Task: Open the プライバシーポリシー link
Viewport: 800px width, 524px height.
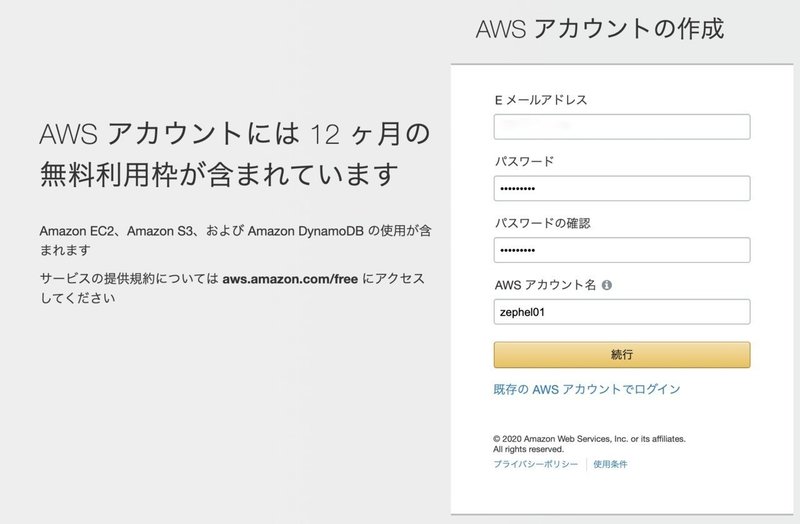Action: 535,465
